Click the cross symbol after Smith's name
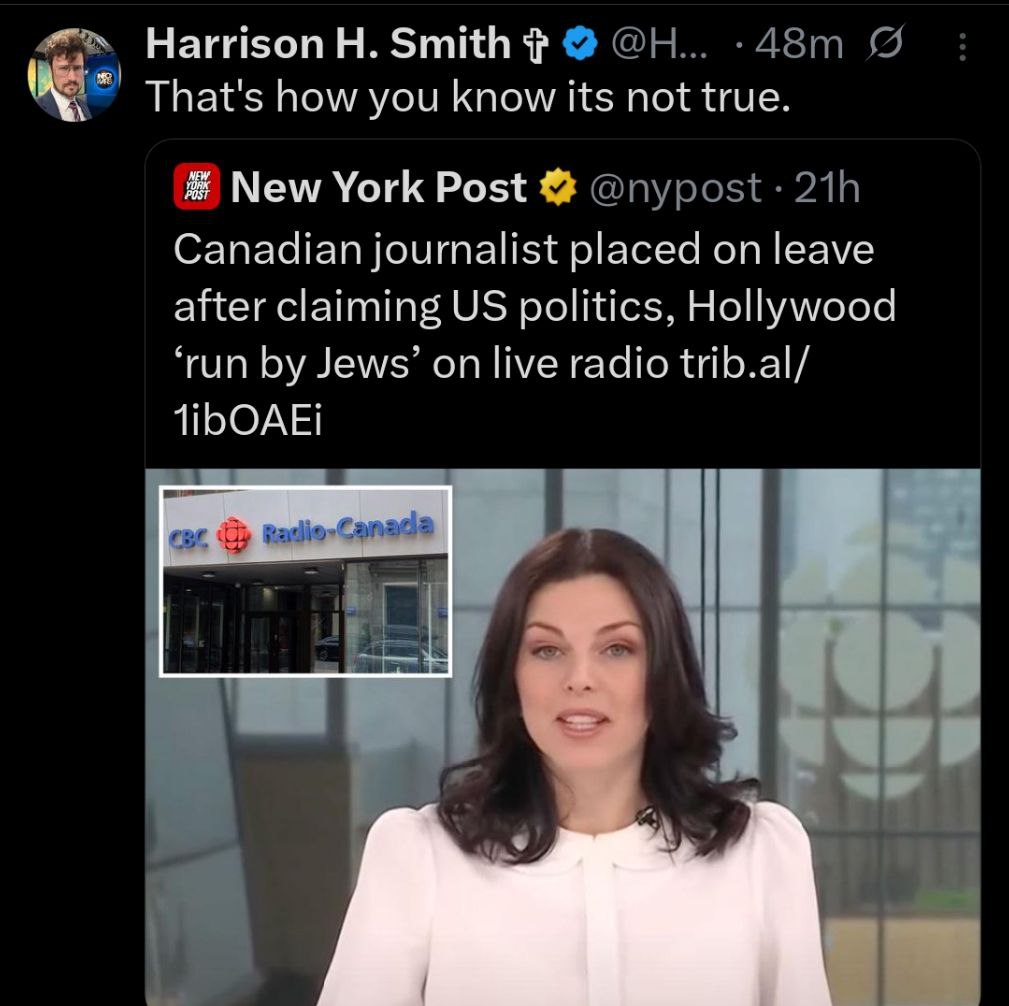The image size is (1009, 1006). [x=535, y=45]
